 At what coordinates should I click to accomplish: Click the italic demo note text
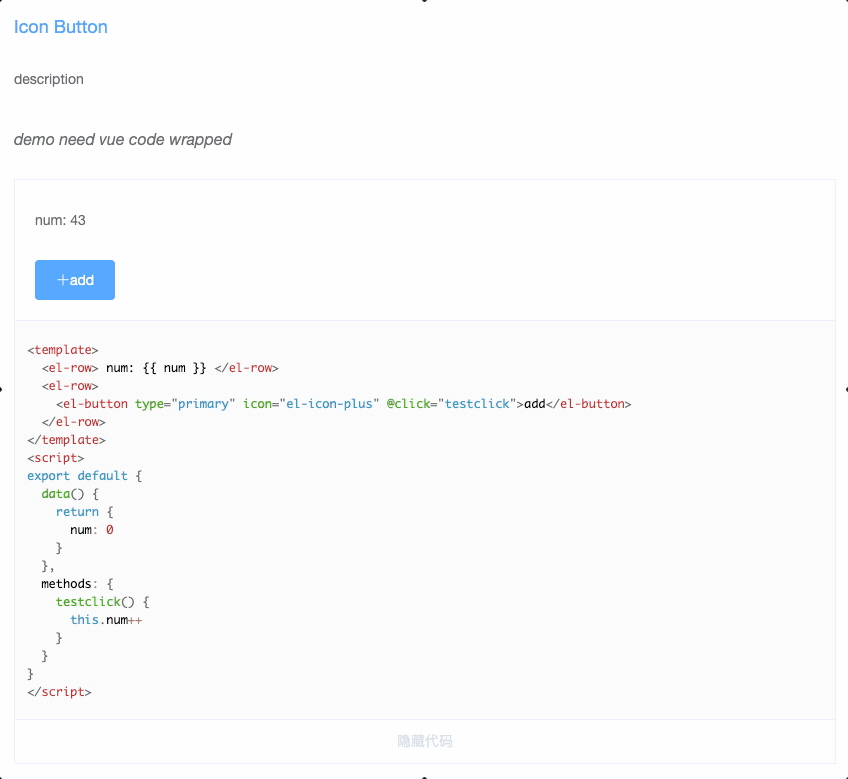(121, 139)
